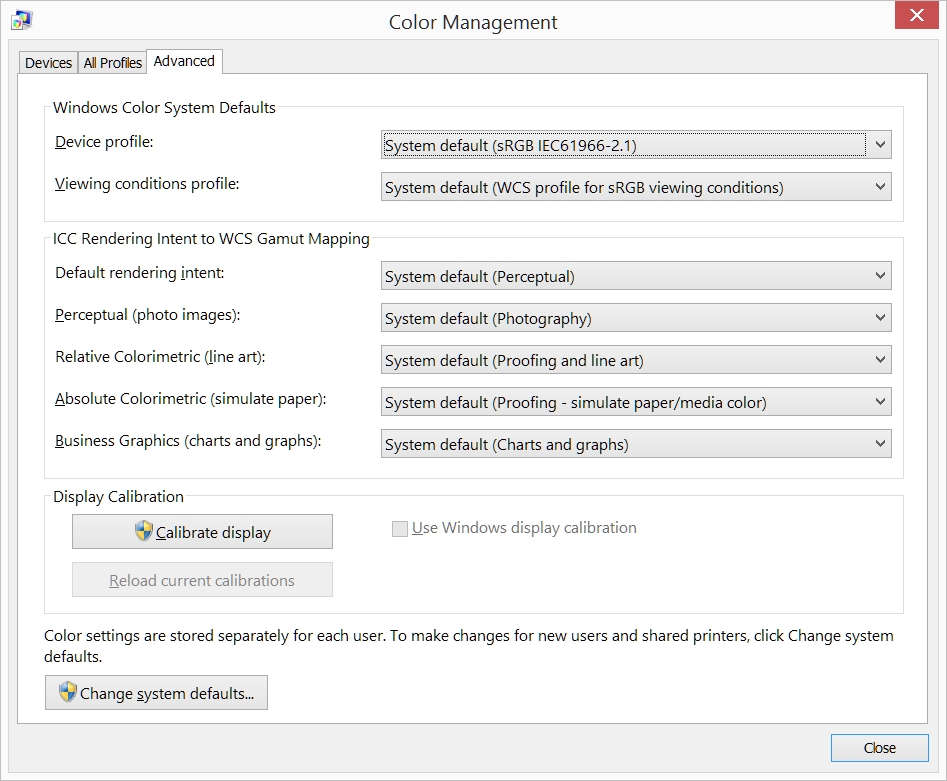Click the Color Management title bar icon

click(22, 20)
